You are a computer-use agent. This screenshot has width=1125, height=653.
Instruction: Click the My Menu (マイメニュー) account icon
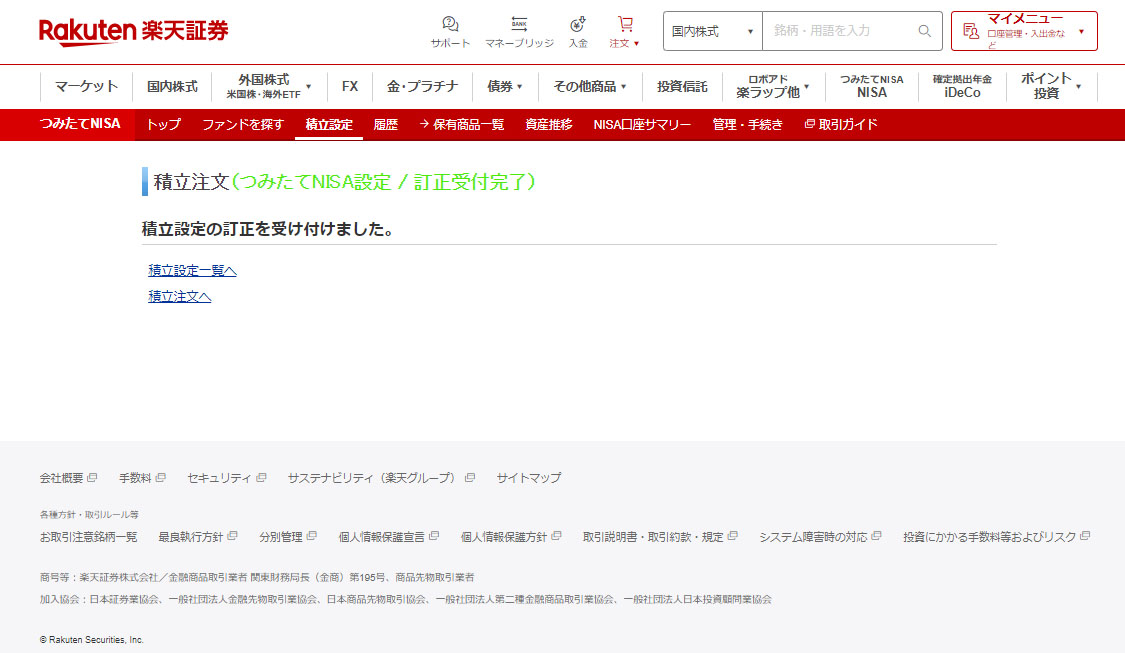click(970, 31)
